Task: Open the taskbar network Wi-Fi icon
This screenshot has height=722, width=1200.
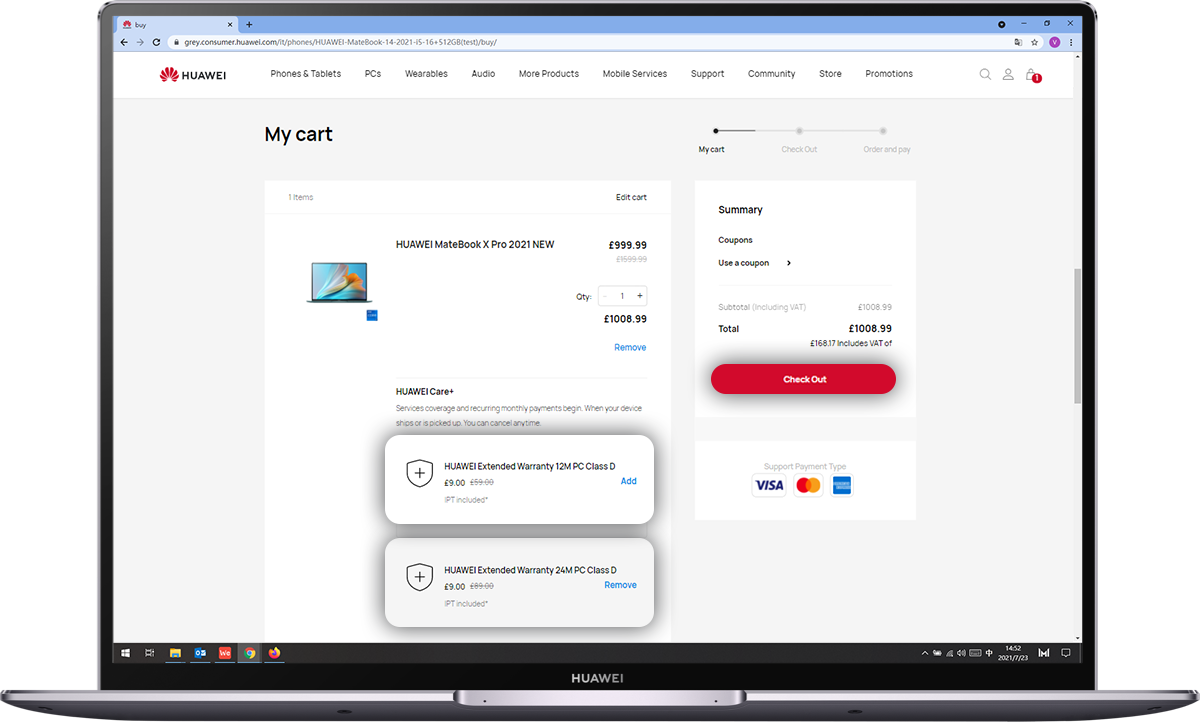Action: coord(948,653)
